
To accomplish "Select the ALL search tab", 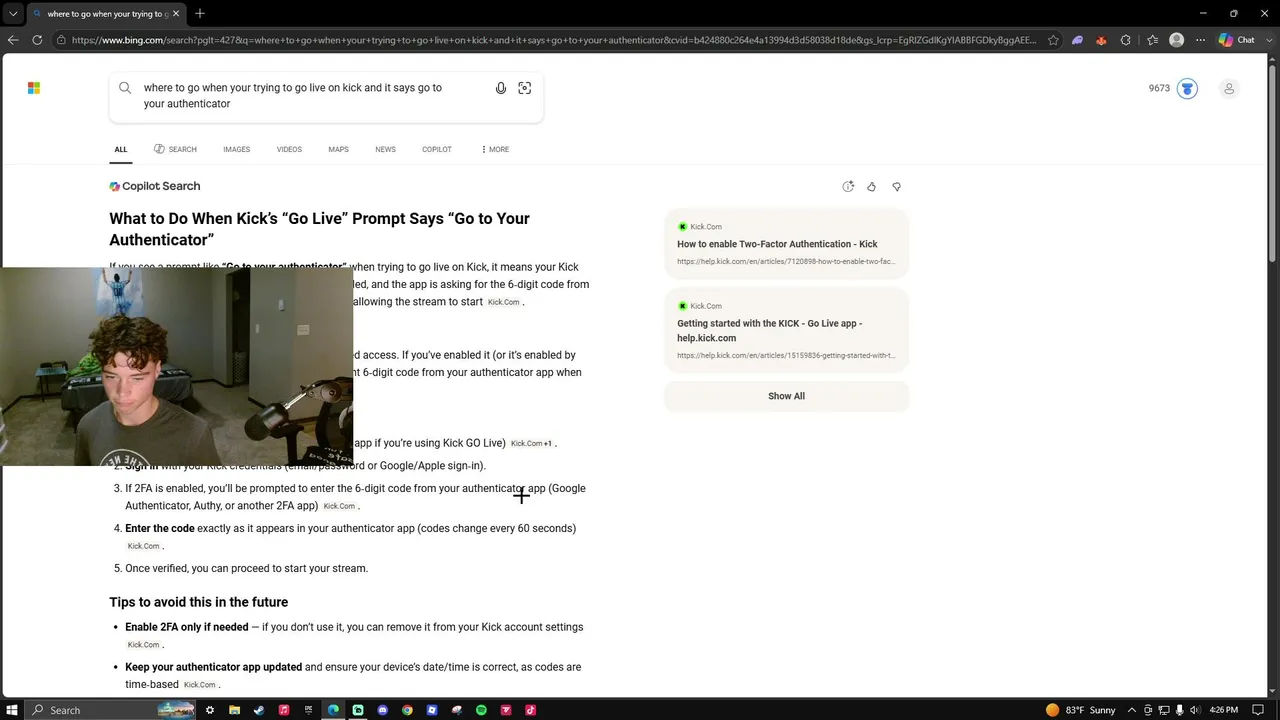I will click(x=121, y=150).
